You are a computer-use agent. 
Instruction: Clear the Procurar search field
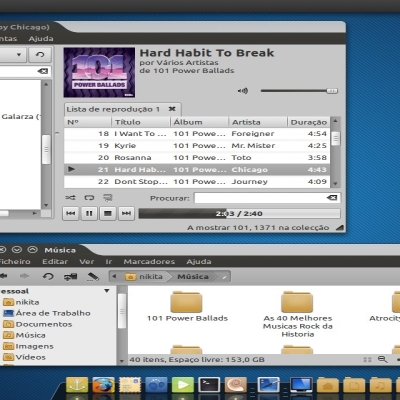click(332, 198)
